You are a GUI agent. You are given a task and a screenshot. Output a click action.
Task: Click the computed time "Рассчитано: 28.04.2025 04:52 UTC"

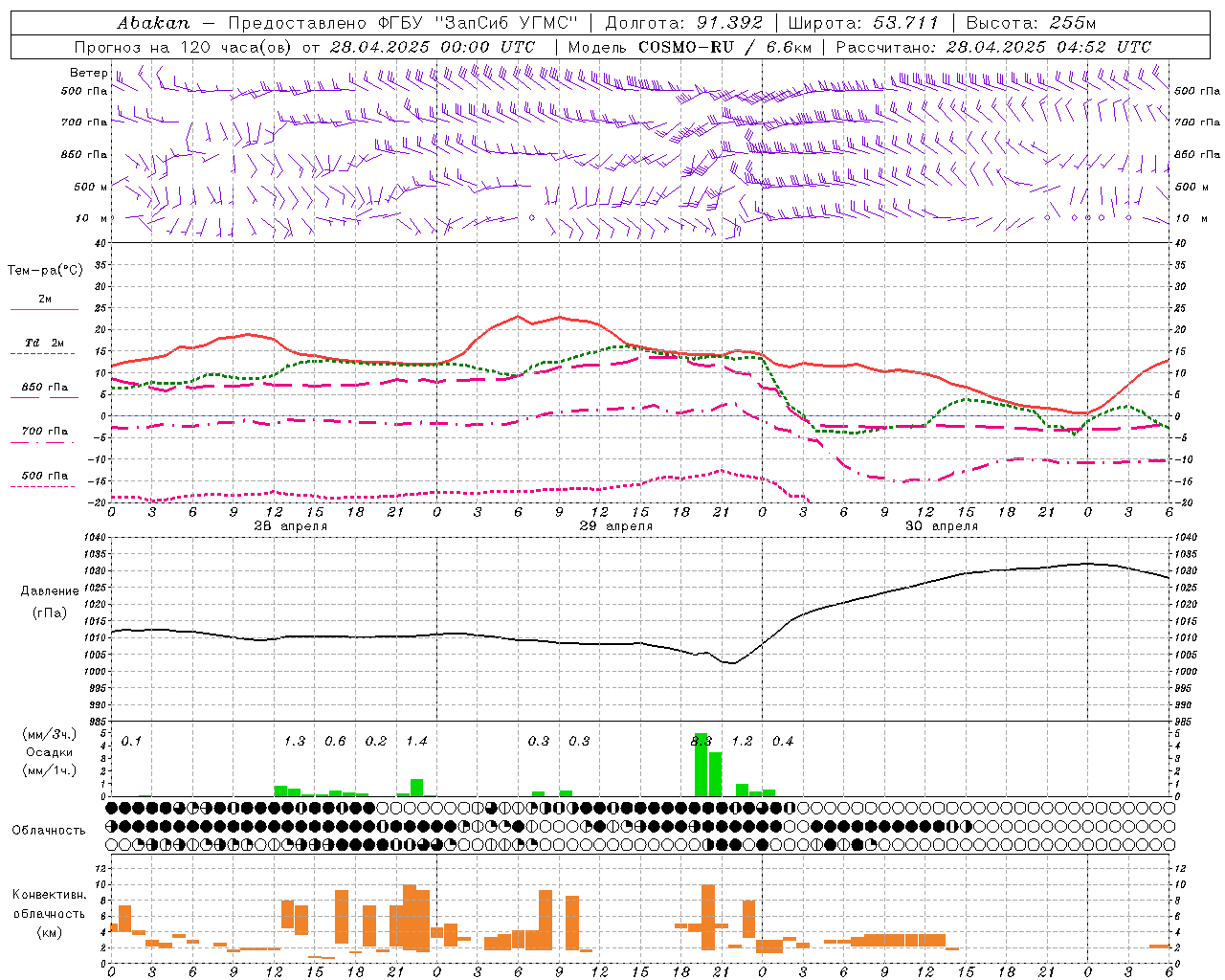pyautogui.click(x=993, y=47)
